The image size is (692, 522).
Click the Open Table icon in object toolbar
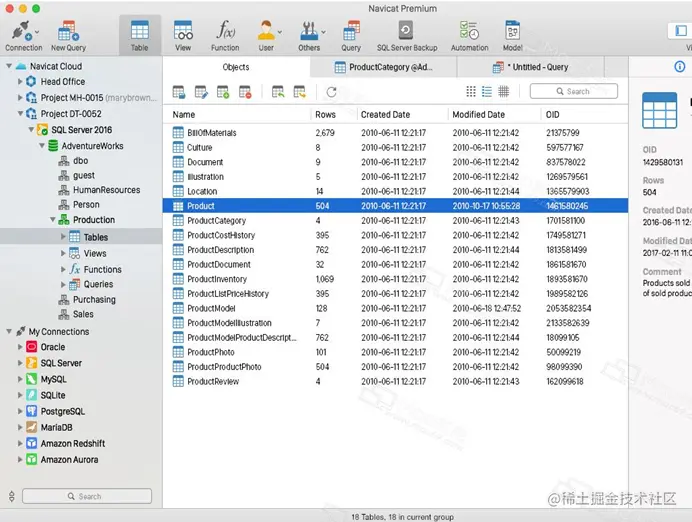179,92
